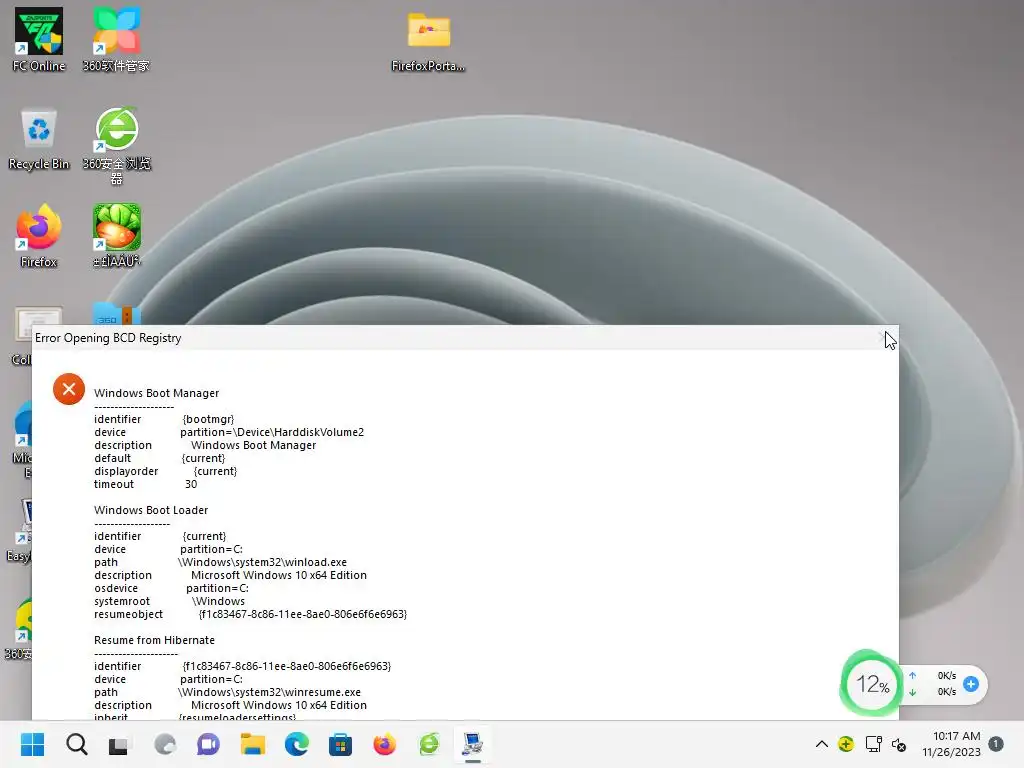Image resolution: width=1024 pixels, height=768 pixels.
Task: Launch Microsoft Edge from taskbar
Action: coord(296,744)
